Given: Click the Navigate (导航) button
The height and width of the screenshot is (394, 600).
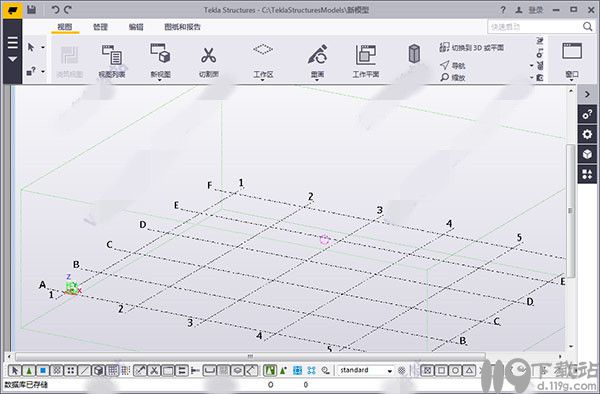Looking at the screenshot, I should 452,65.
